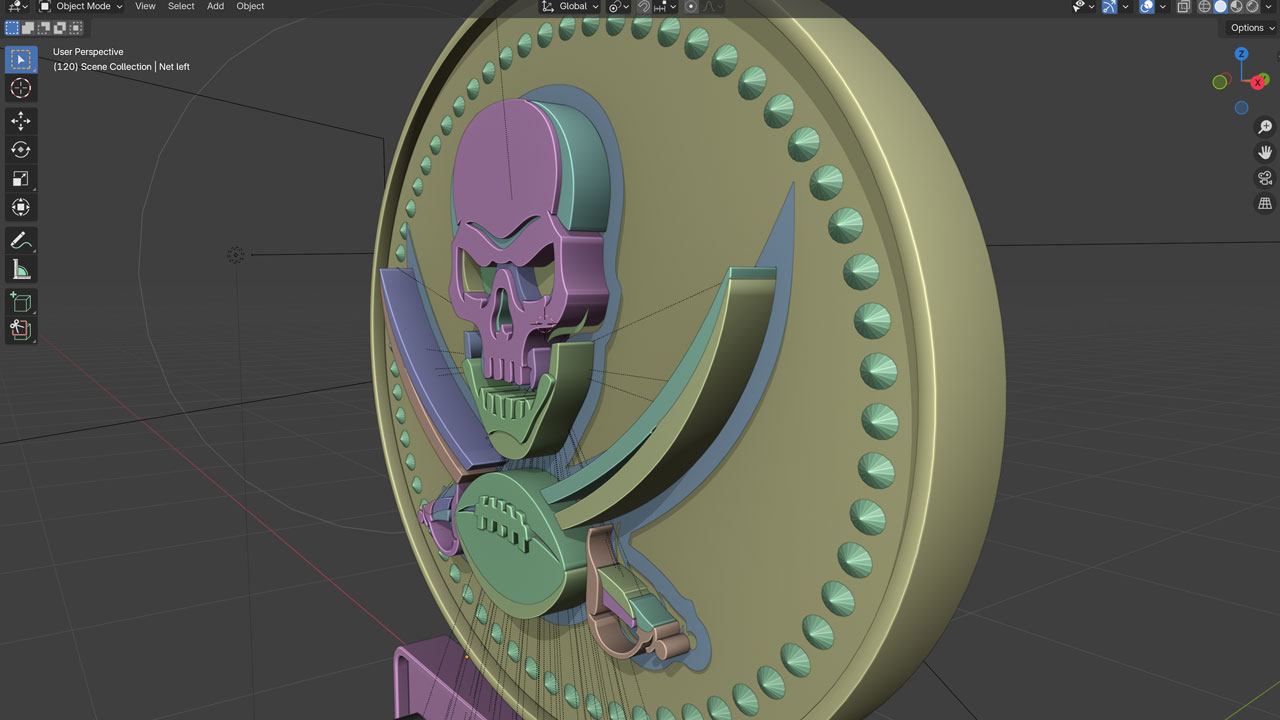Click the zoom magnifier viewport icon

pos(1265,127)
